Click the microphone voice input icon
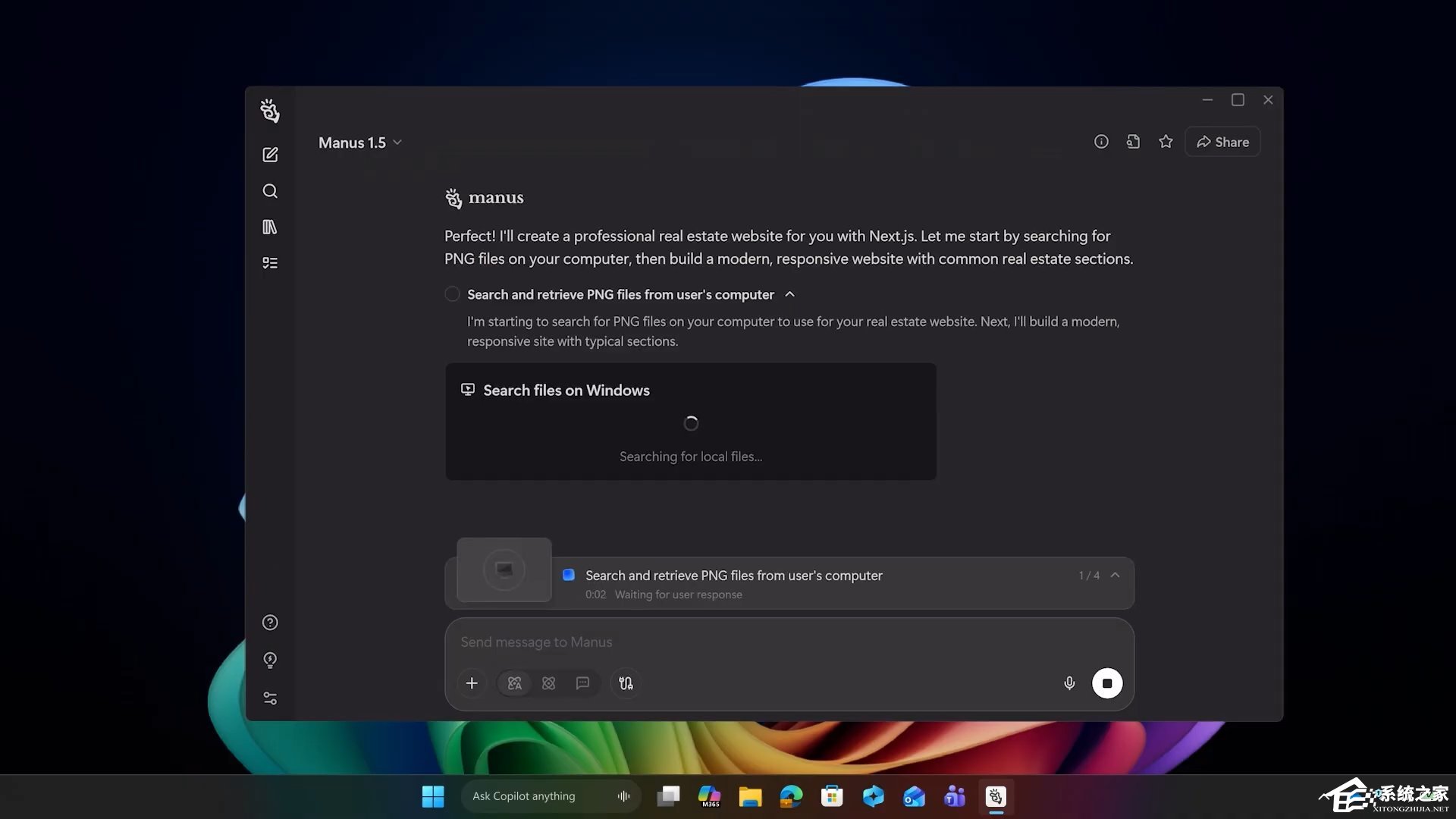This screenshot has height=819, width=1456. click(1069, 683)
